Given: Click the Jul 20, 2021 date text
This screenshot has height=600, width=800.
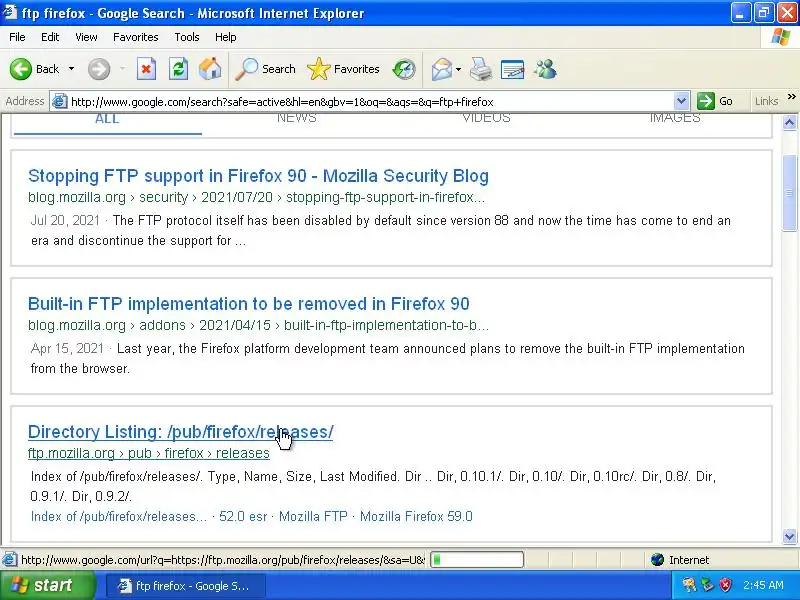Looking at the screenshot, I should (x=65, y=220).
